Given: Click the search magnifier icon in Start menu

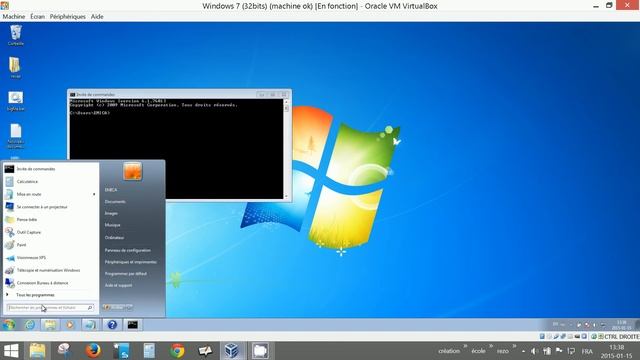Looking at the screenshot, I should [90, 307].
